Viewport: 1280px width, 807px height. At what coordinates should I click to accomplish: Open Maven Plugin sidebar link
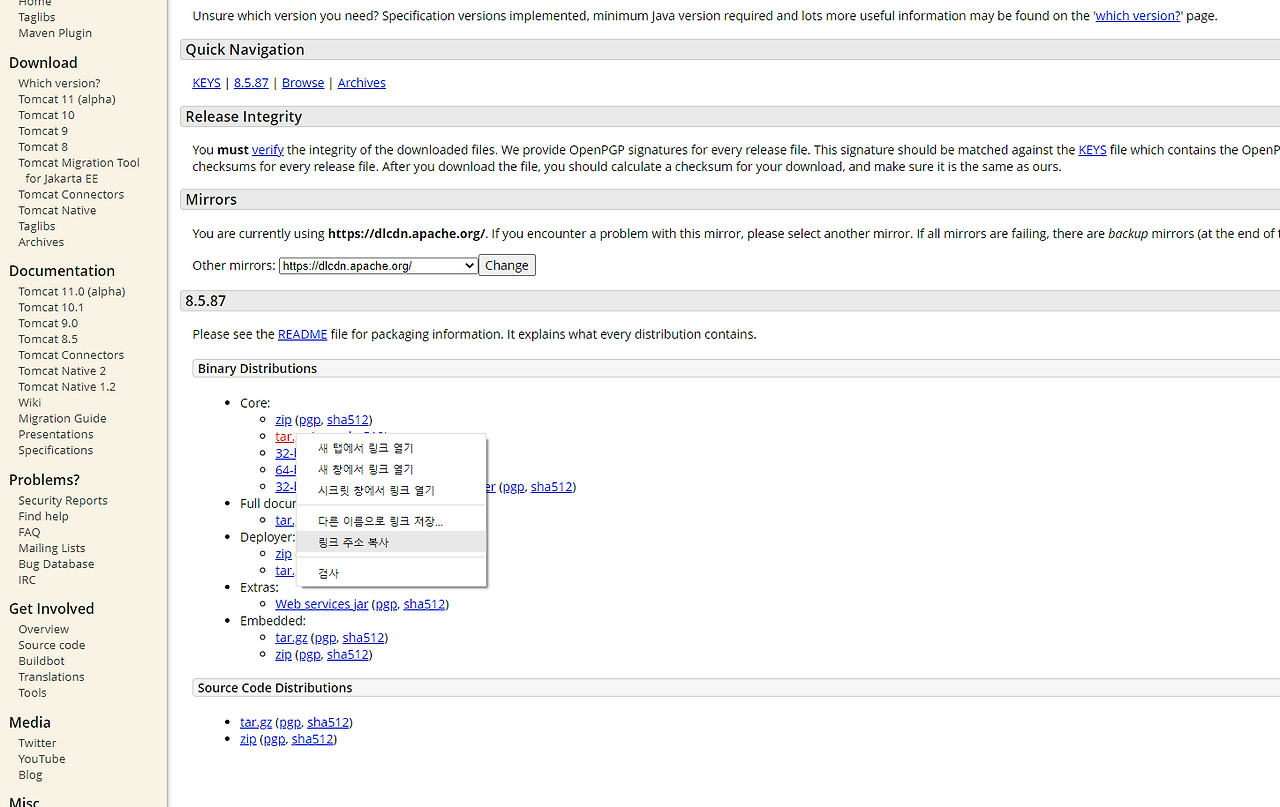coord(55,33)
